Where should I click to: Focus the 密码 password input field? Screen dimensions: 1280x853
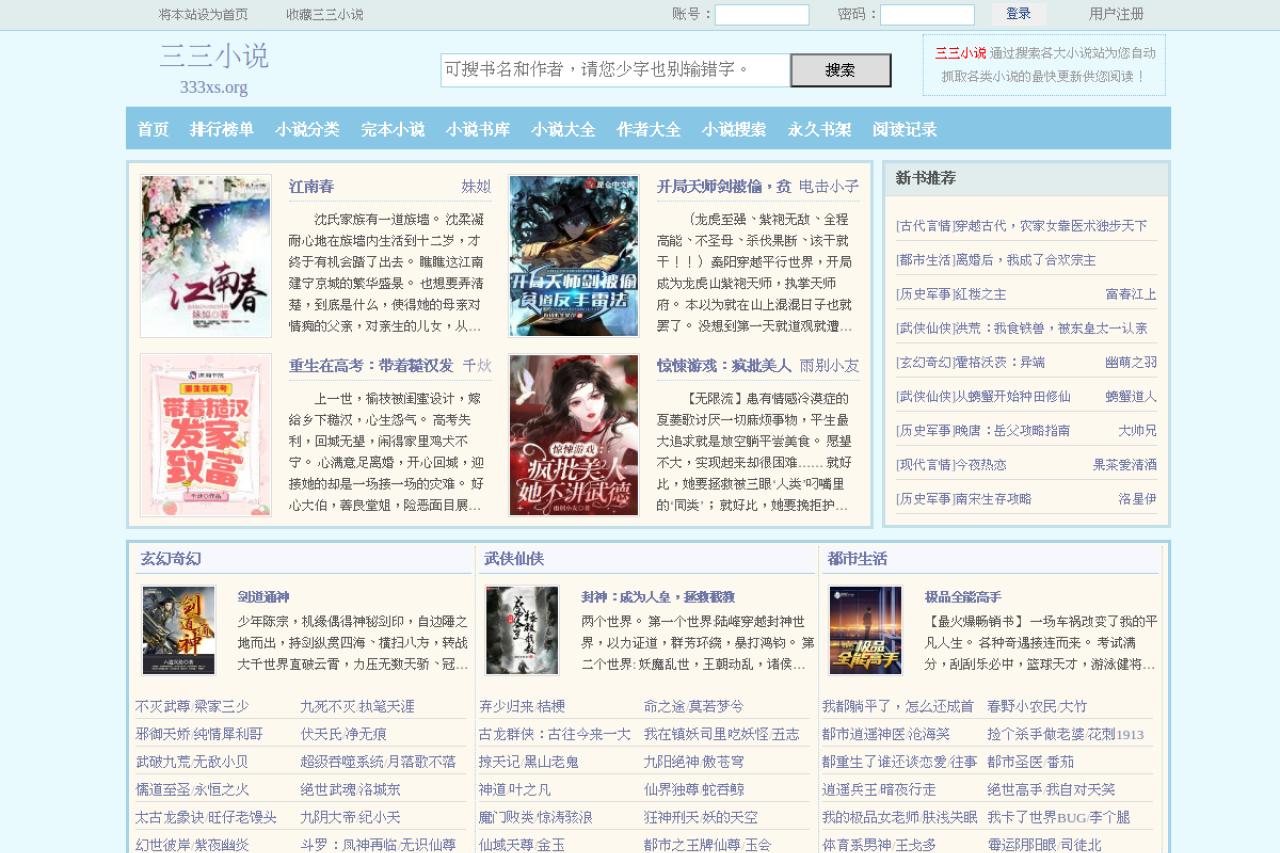[927, 15]
